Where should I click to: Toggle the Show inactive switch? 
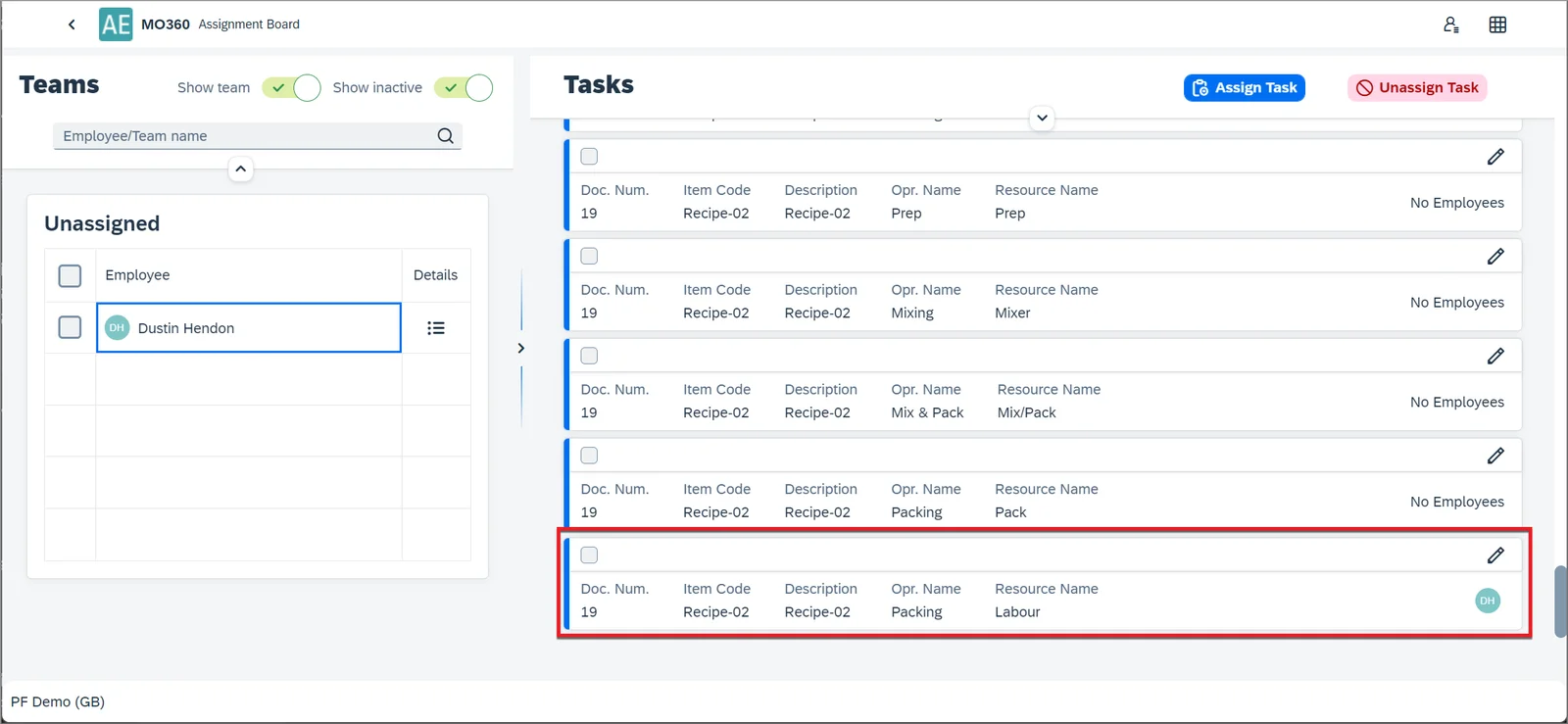coord(464,88)
